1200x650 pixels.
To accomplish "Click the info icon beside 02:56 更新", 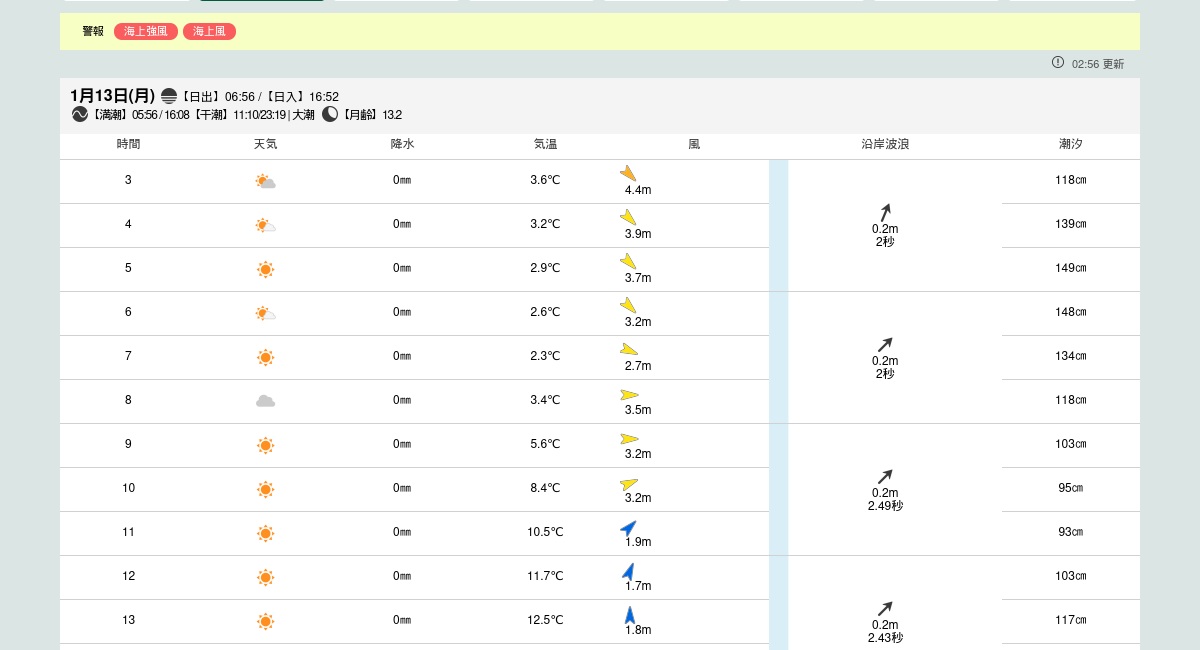I will (x=1058, y=62).
